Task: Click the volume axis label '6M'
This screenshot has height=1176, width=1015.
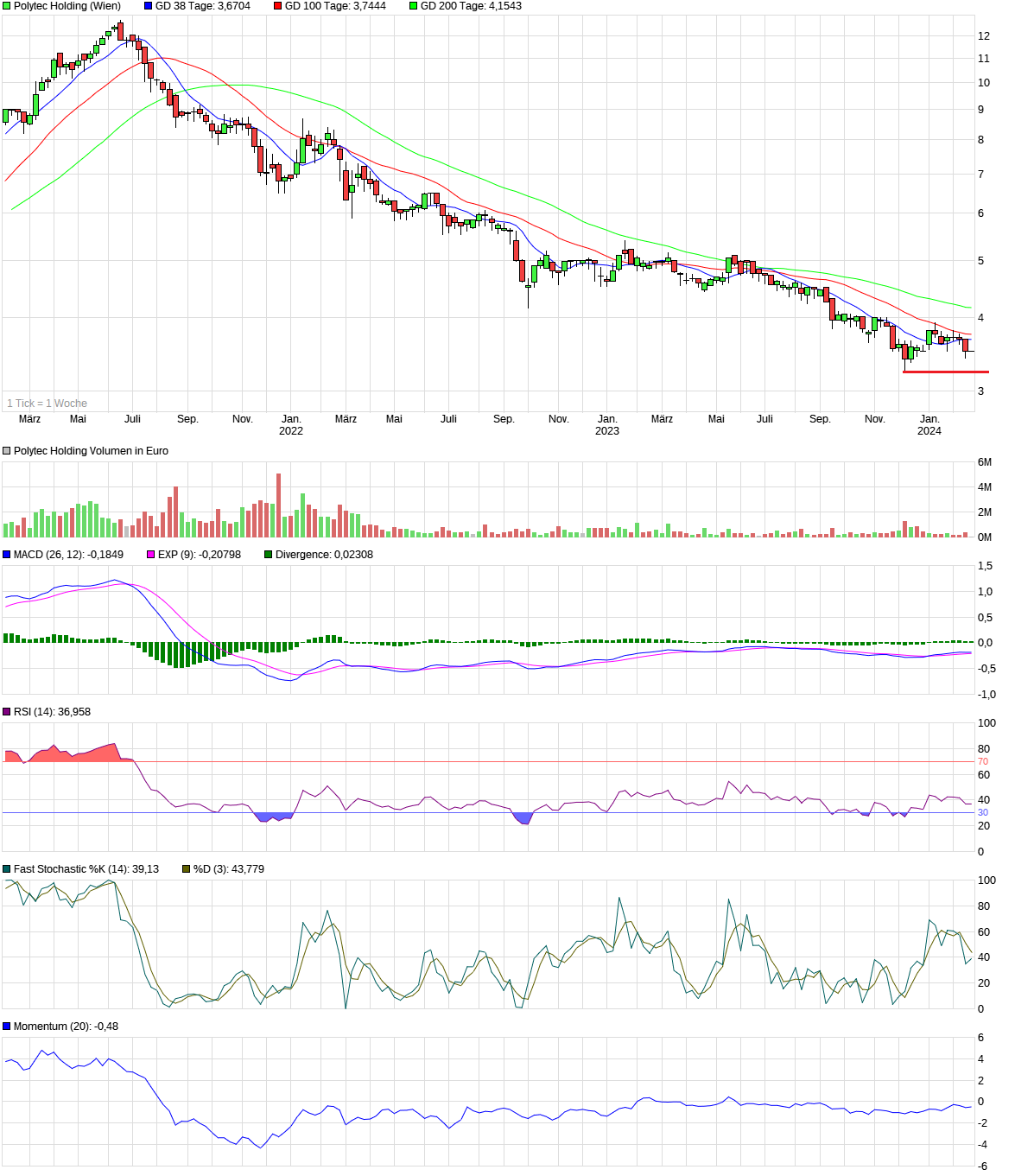Action: point(985,462)
